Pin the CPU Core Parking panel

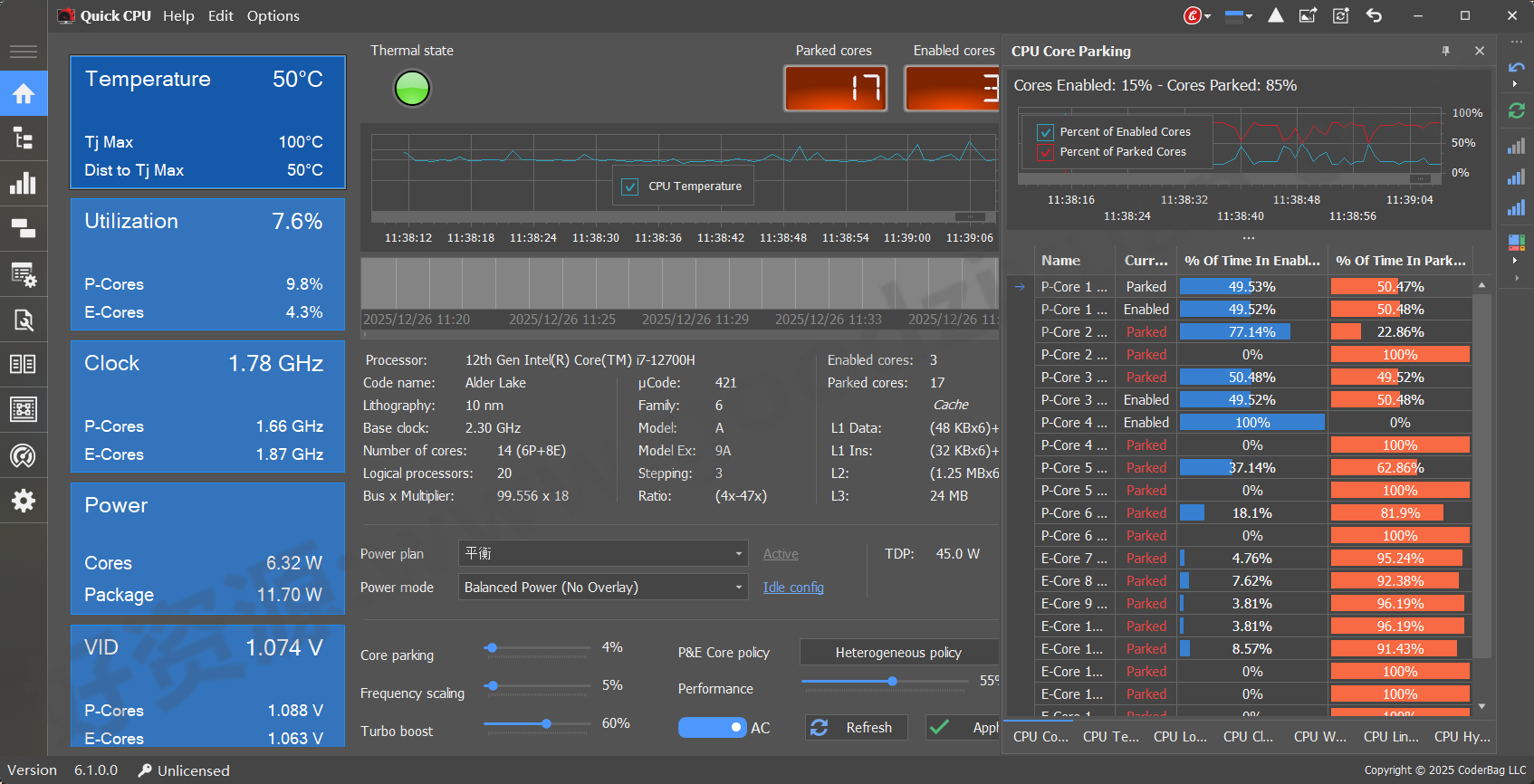tap(1446, 52)
